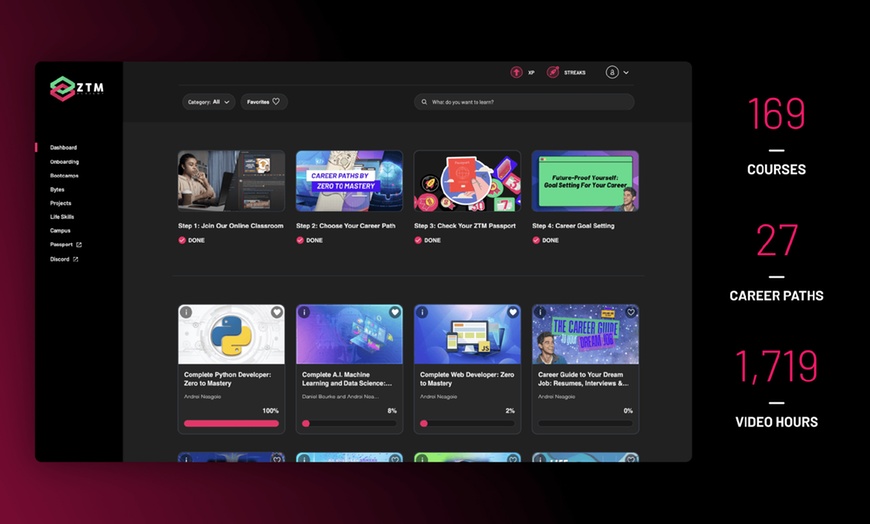Click the Python course 100% progress bar
This screenshot has width=870, height=524.
231,424
